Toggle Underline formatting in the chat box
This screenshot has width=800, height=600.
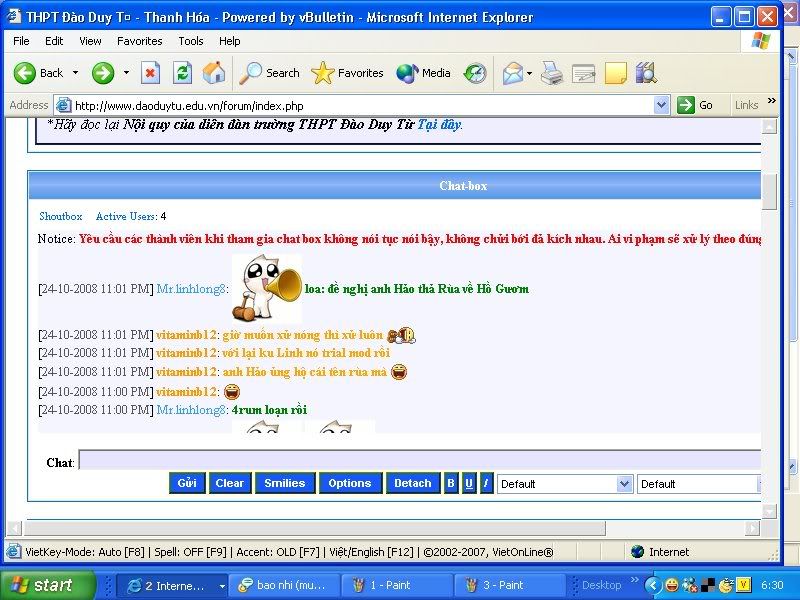[x=469, y=483]
